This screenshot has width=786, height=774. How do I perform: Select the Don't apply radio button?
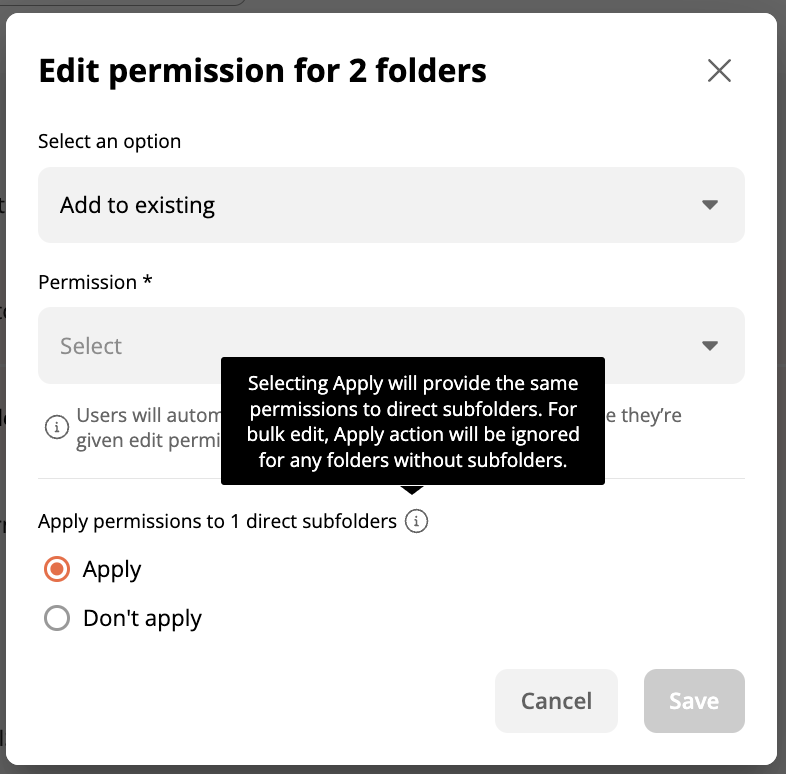coord(57,618)
